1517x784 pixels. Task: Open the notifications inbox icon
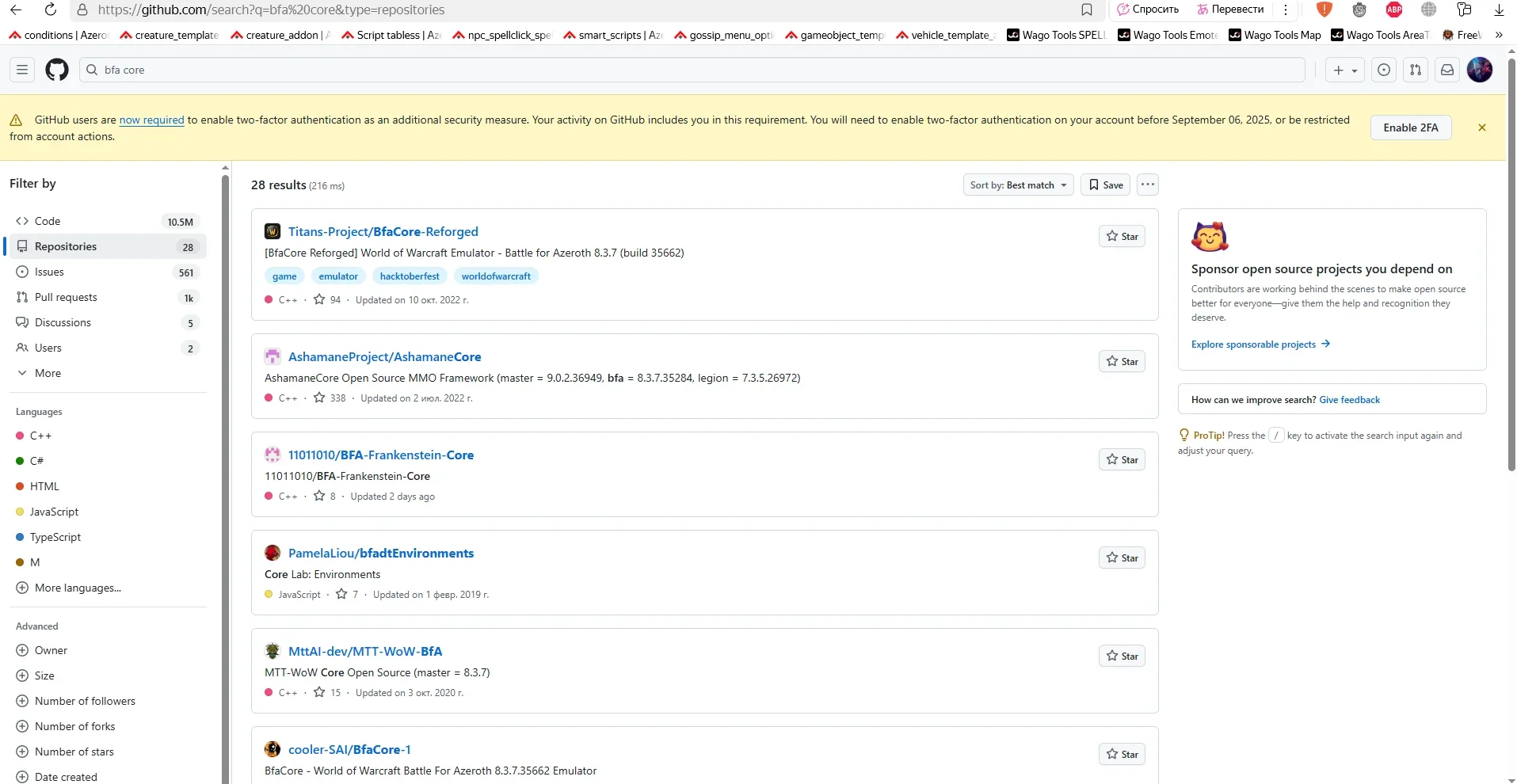coord(1447,70)
